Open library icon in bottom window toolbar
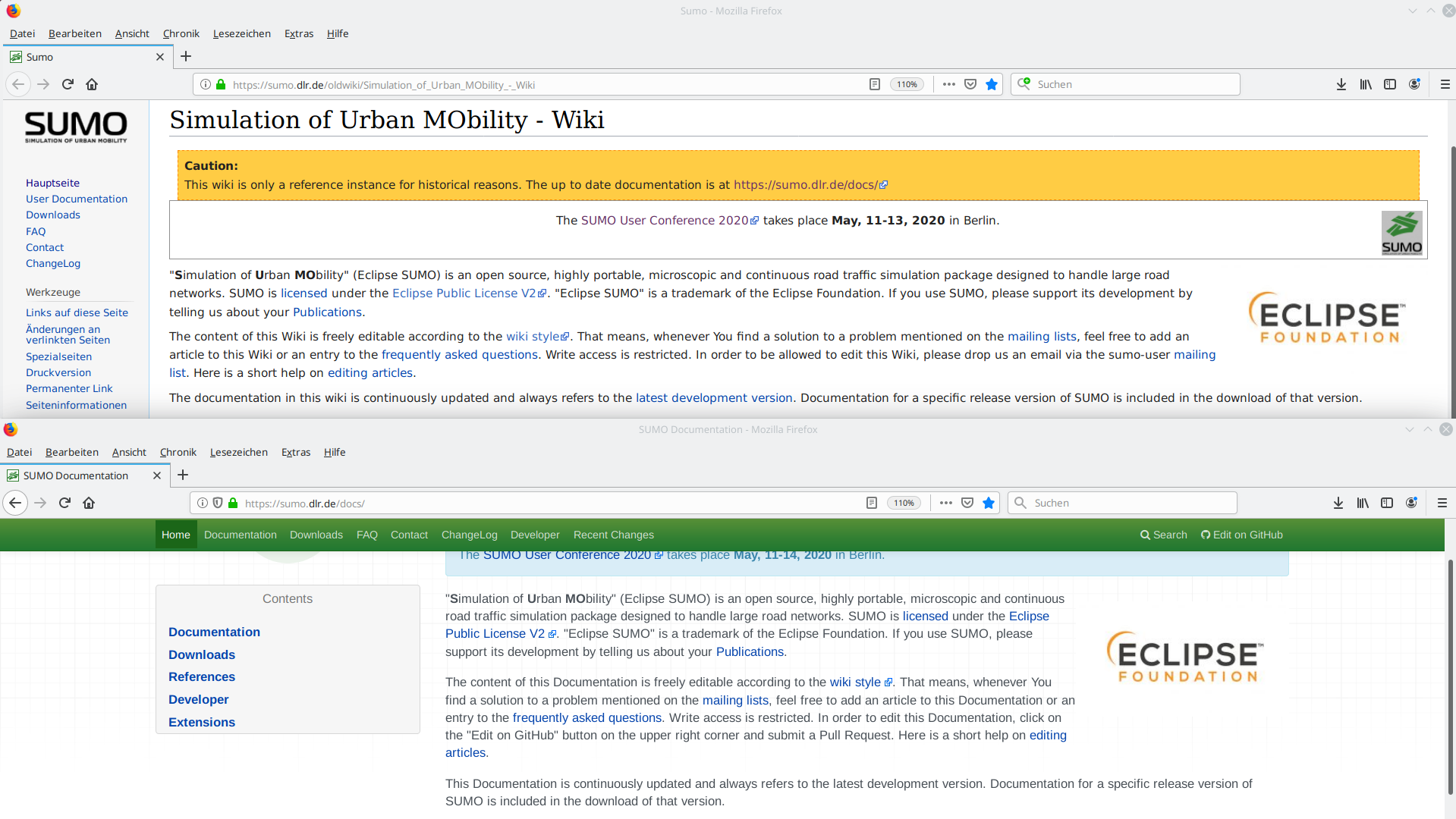Image resolution: width=1456 pixels, height=819 pixels. coord(1363,503)
